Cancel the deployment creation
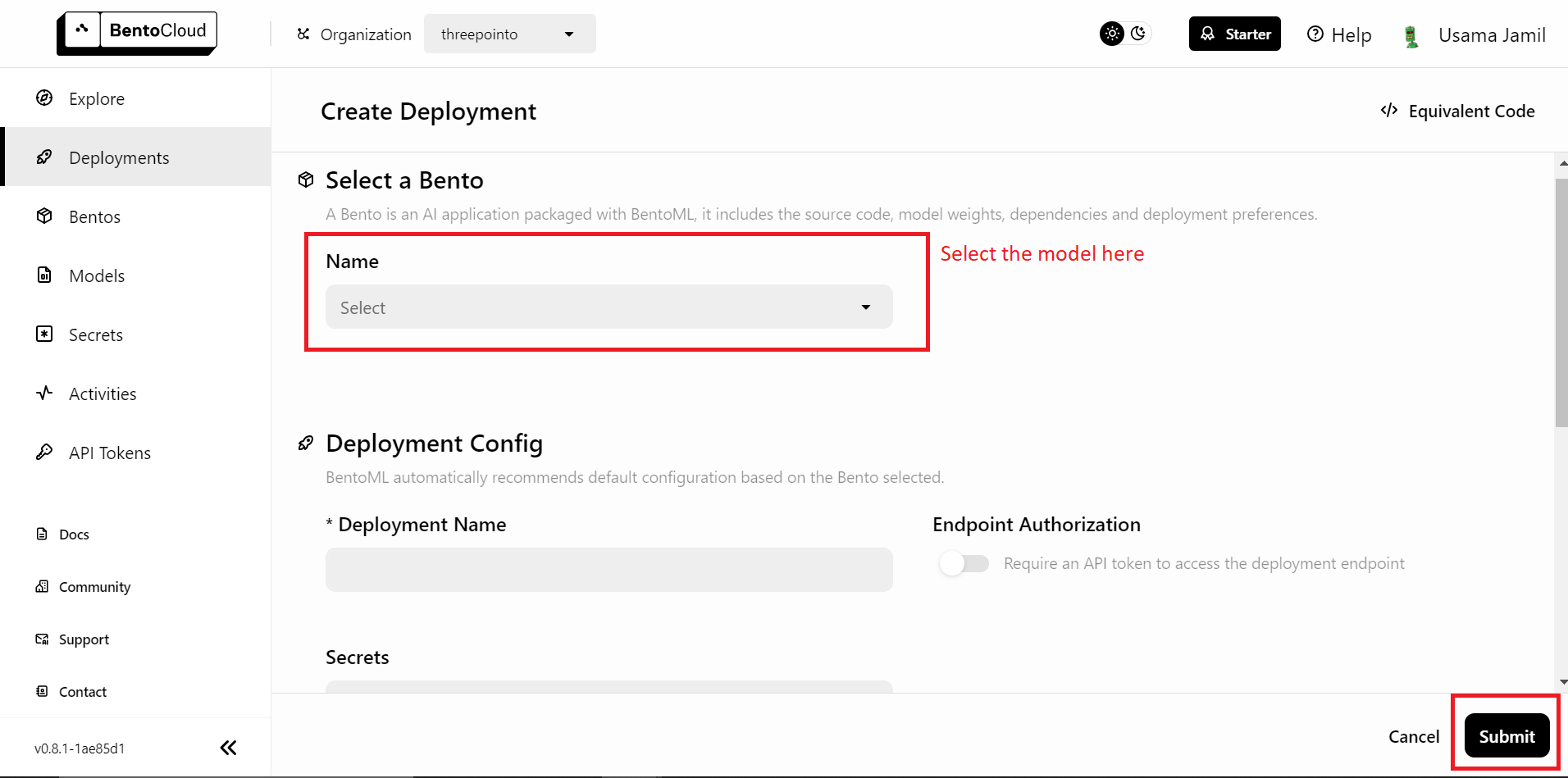1568x778 pixels. point(1414,736)
